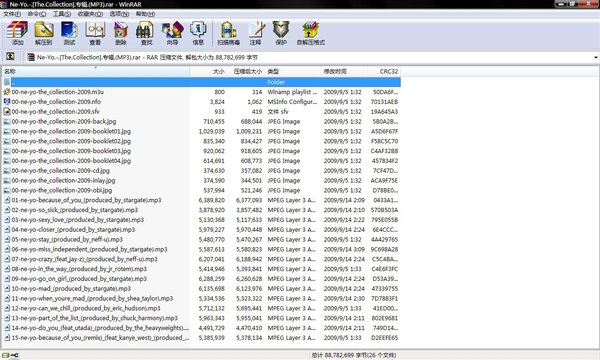Viewport: 600px width, 360px height.
Task: Select 13-ne-yo-part_of_the_list mp3 file name
Action: point(95,318)
